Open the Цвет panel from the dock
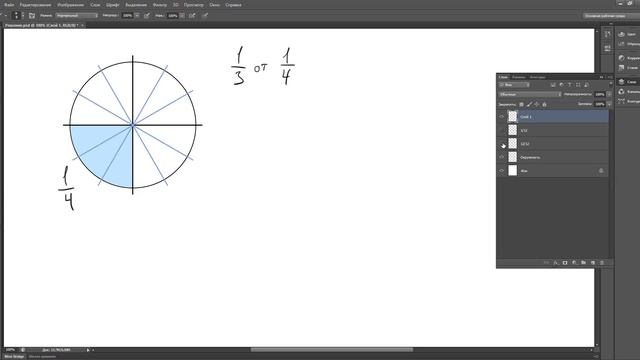 pyautogui.click(x=628, y=34)
